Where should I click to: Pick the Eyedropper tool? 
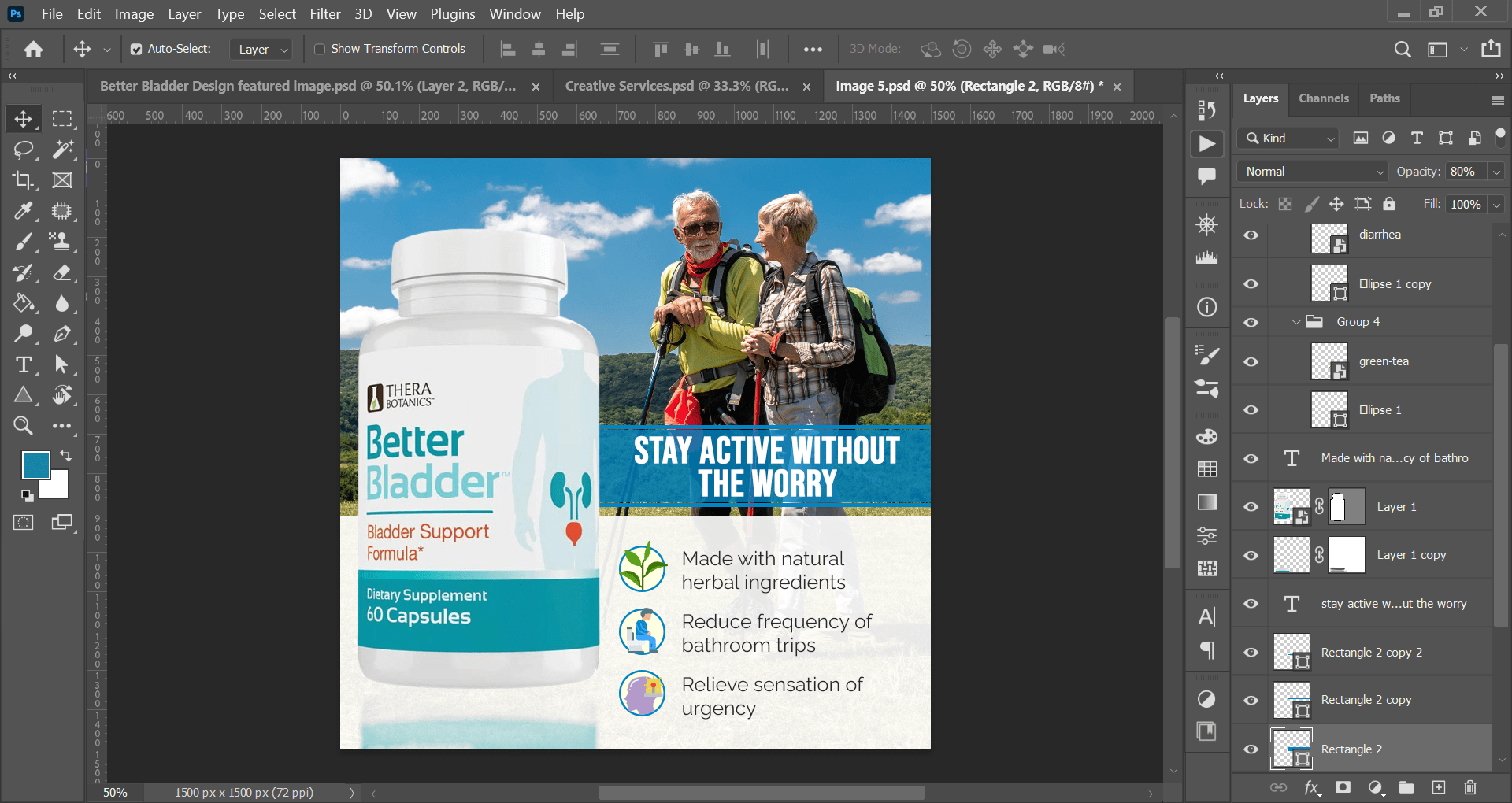[x=24, y=211]
